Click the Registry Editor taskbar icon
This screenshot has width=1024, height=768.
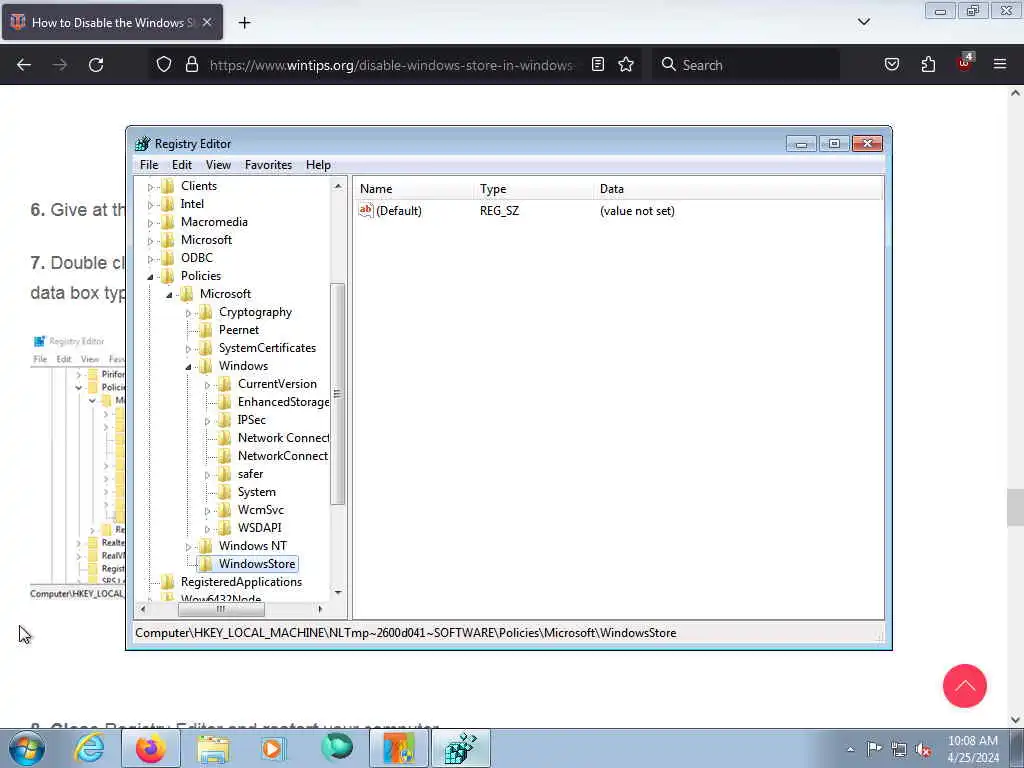[x=461, y=748]
